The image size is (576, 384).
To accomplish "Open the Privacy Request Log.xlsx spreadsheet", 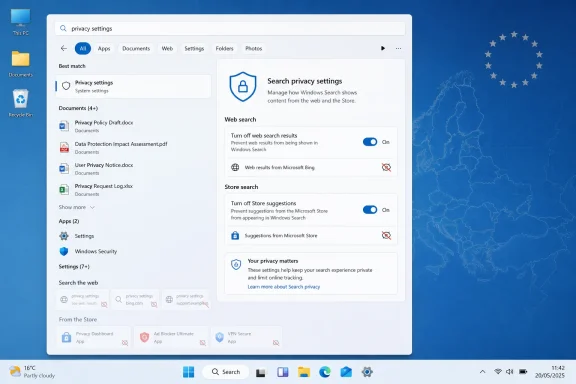I will 133,190.
